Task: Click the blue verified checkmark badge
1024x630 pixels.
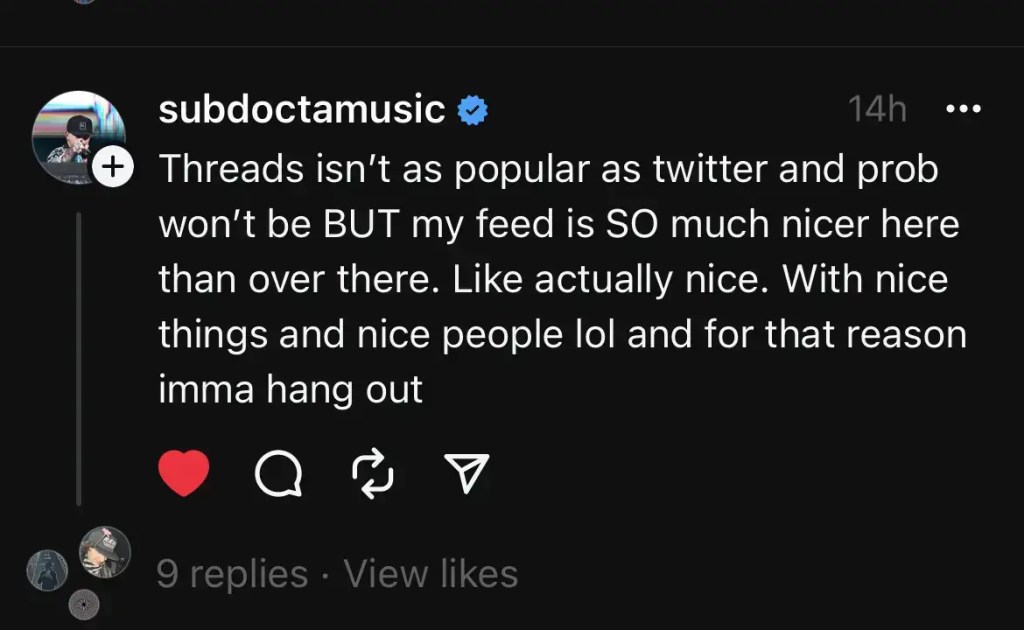Action: tap(472, 110)
